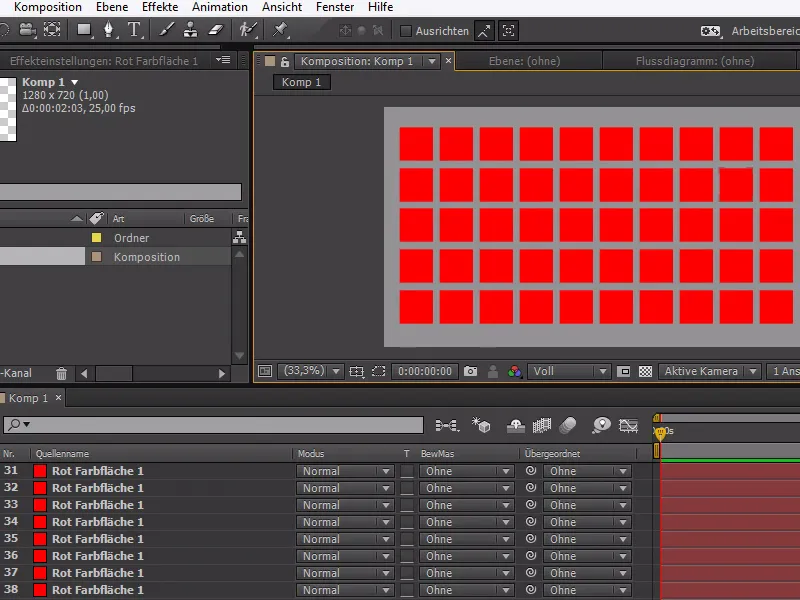Enable motion blur icon in timeline
Image resolution: width=800 pixels, height=600 pixels.
point(568,425)
